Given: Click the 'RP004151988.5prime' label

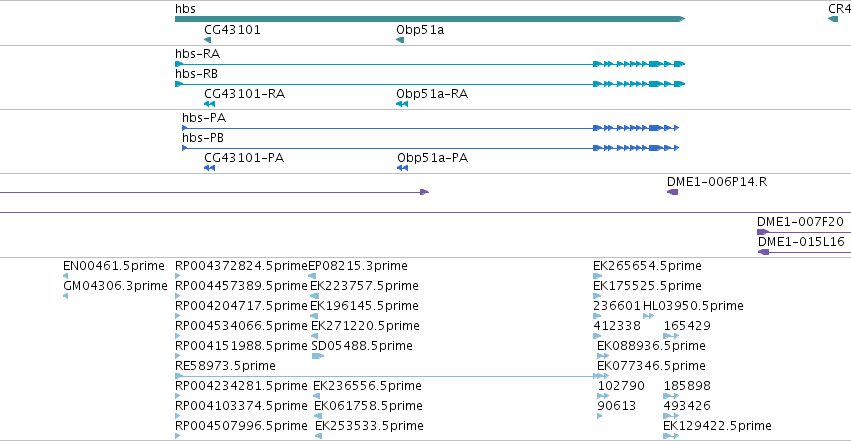Looking at the screenshot, I should [x=241, y=346].
